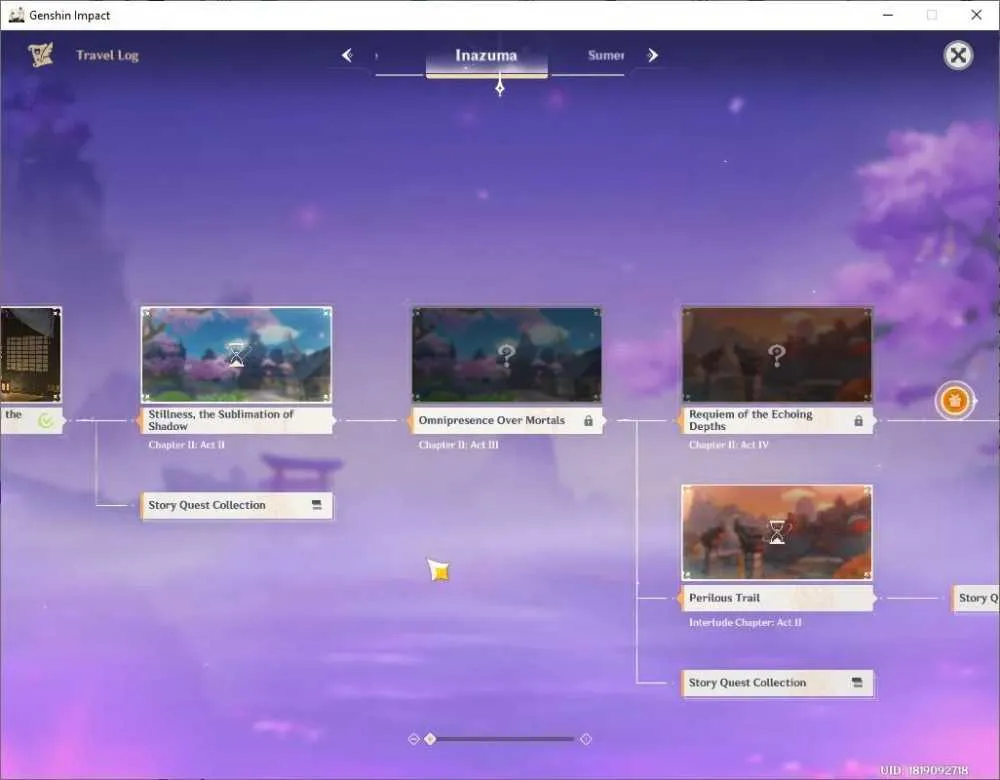This screenshot has width=1000, height=780.
Task: Click the timeline scroll slider handle
Action: pos(430,739)
